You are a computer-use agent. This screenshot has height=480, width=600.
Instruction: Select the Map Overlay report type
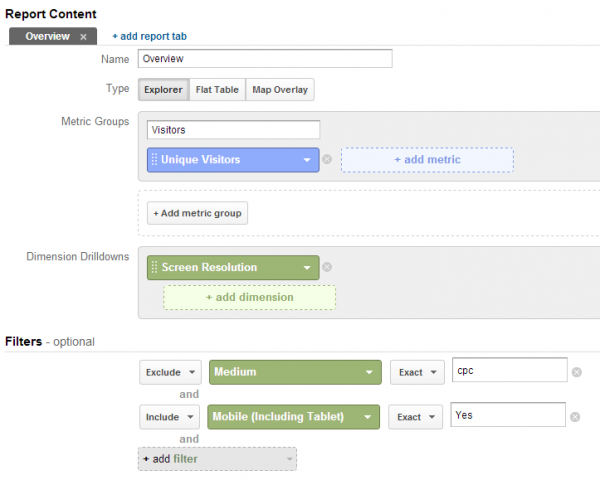279,89
